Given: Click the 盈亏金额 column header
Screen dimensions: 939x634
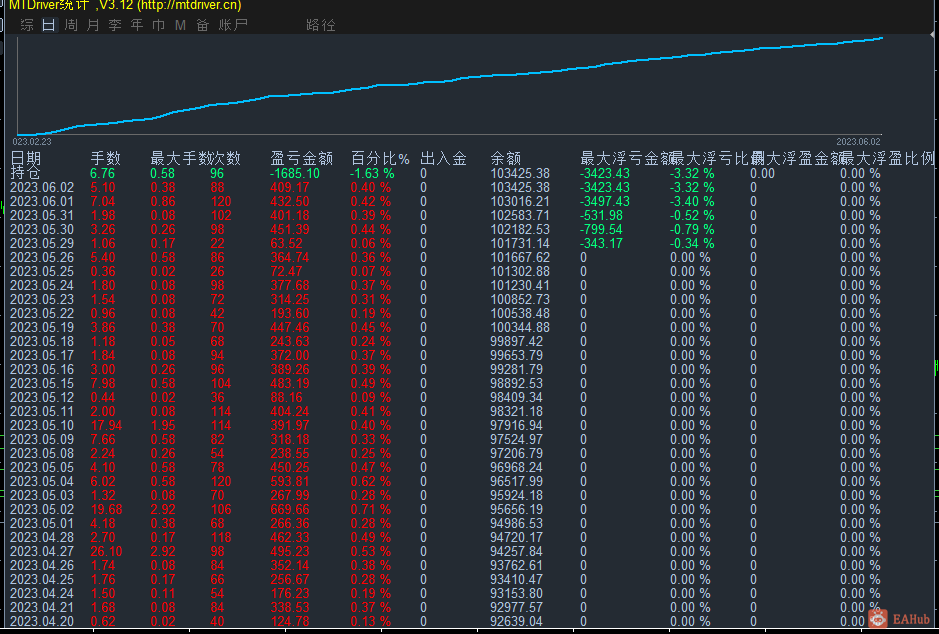Looking at the screenshot, I should tap(301, 158).
